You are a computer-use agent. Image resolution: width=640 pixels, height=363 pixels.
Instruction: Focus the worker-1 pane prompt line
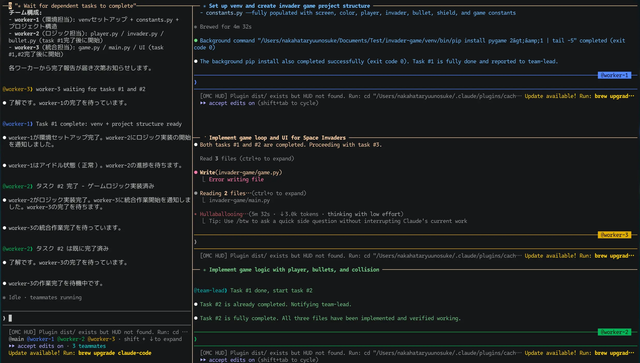[416, 82]
